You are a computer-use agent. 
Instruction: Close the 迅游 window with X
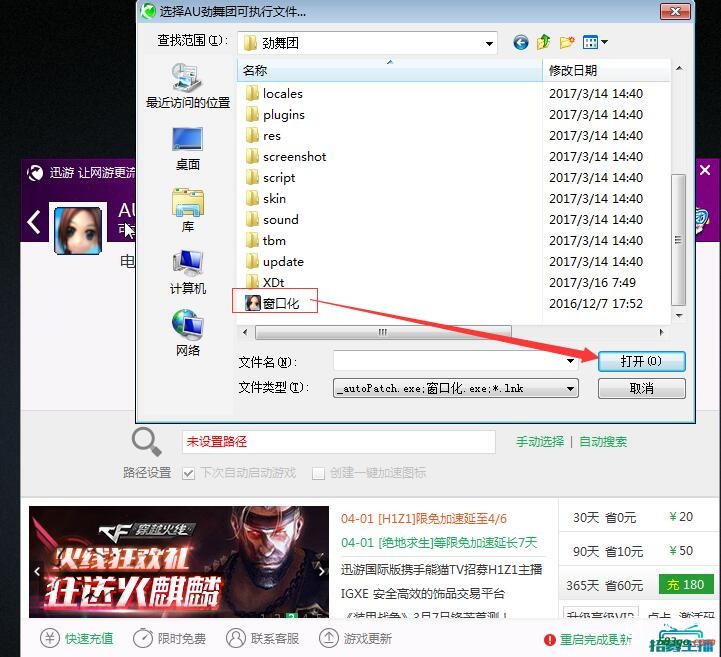coord(704,171)
